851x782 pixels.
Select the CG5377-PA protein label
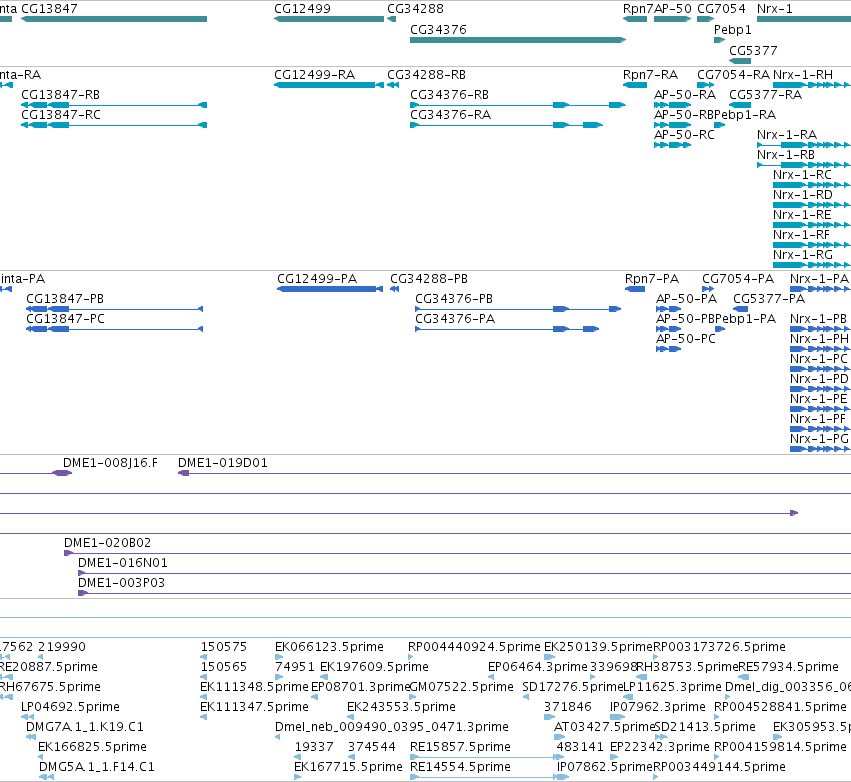tap(769, 298)
